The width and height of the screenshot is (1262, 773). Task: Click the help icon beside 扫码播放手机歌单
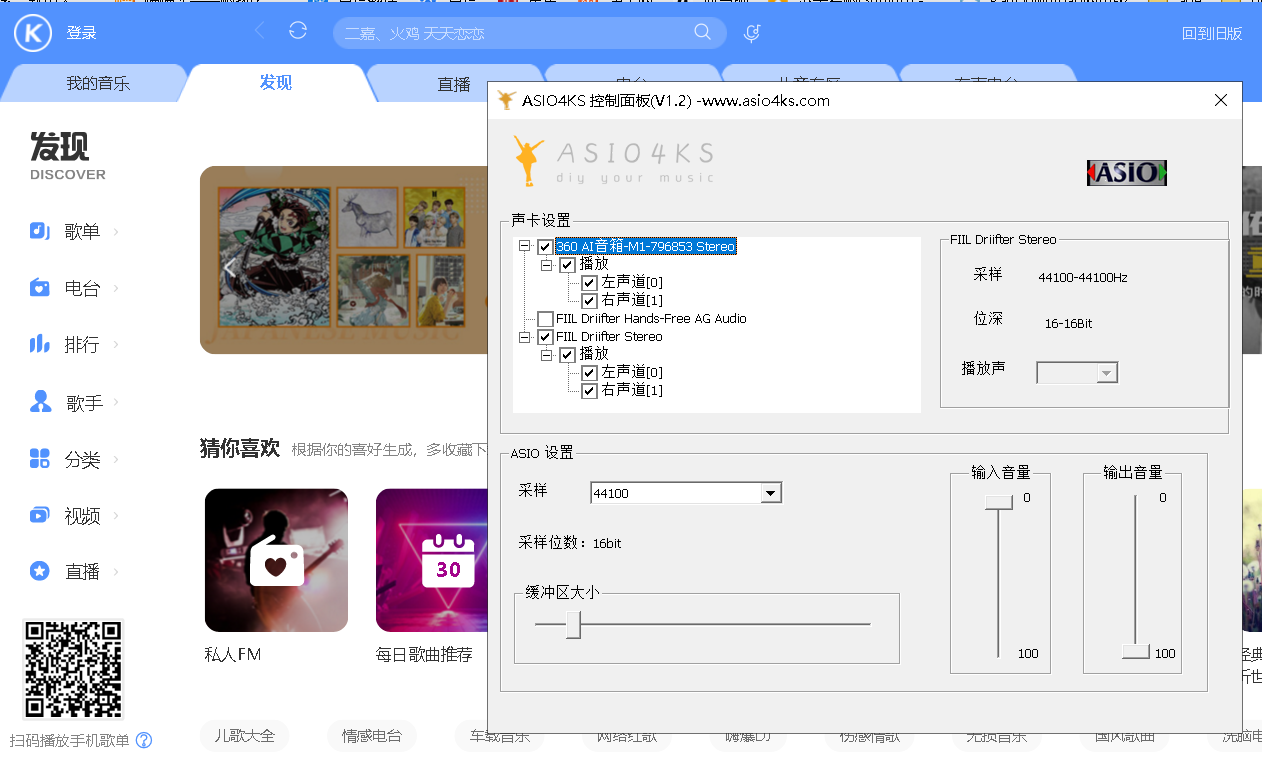click(x=144, y=741)
